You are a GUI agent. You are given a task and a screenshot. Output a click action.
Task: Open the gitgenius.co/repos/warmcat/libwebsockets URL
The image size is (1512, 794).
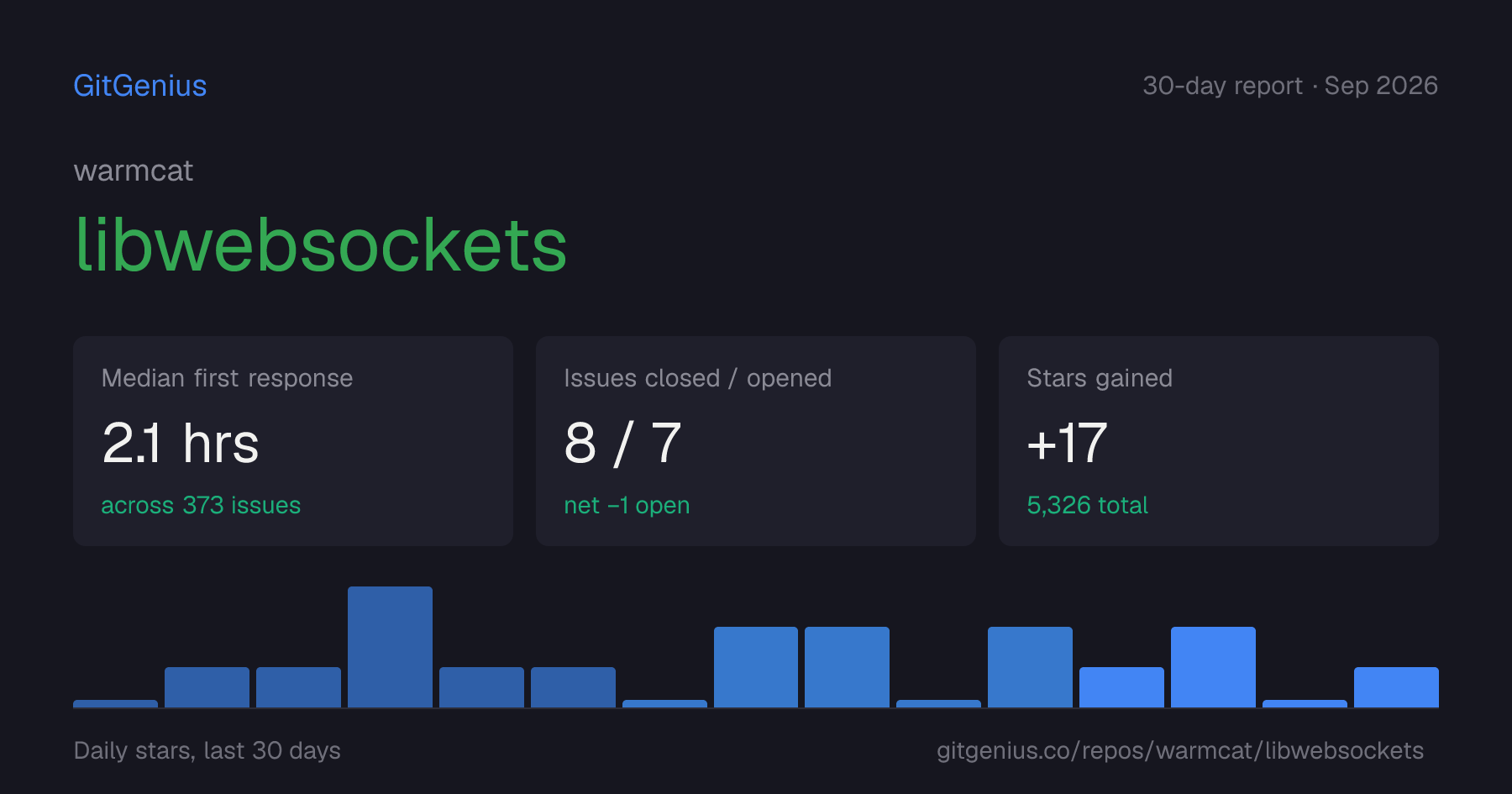[x=1180, y=750]
